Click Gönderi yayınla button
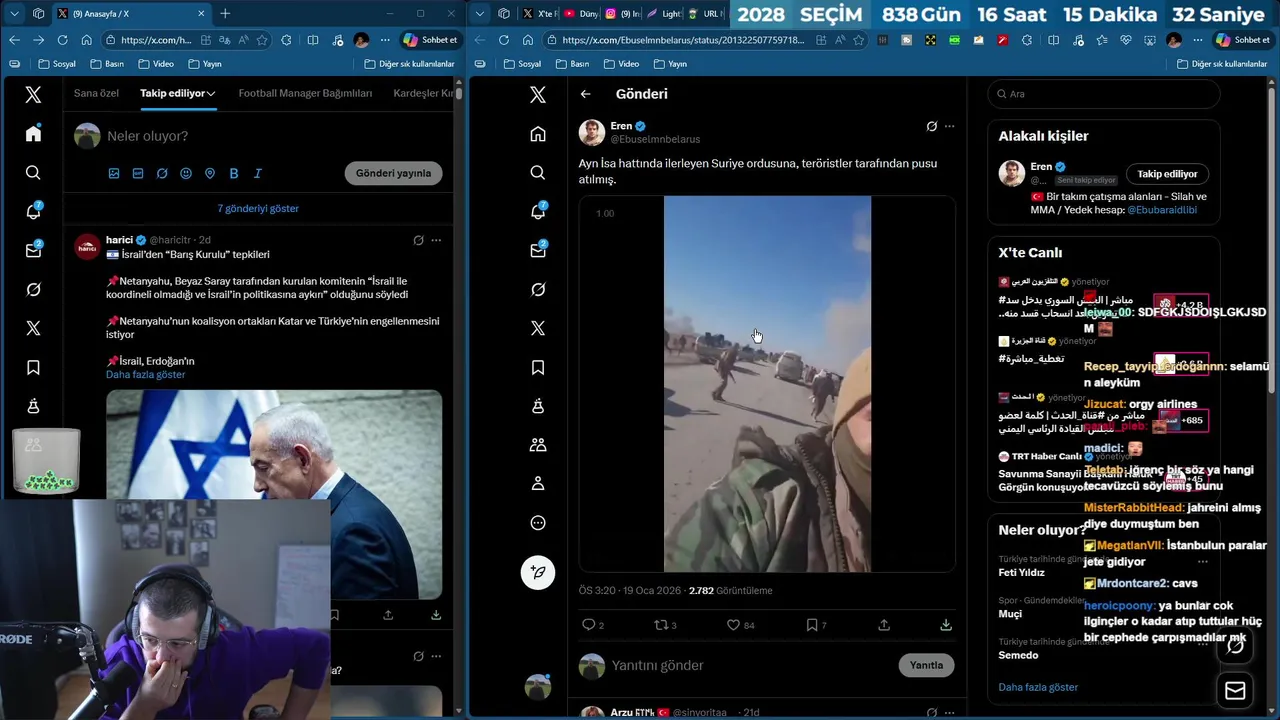This screenshot has height=720, width=1280. coord(394,173)
